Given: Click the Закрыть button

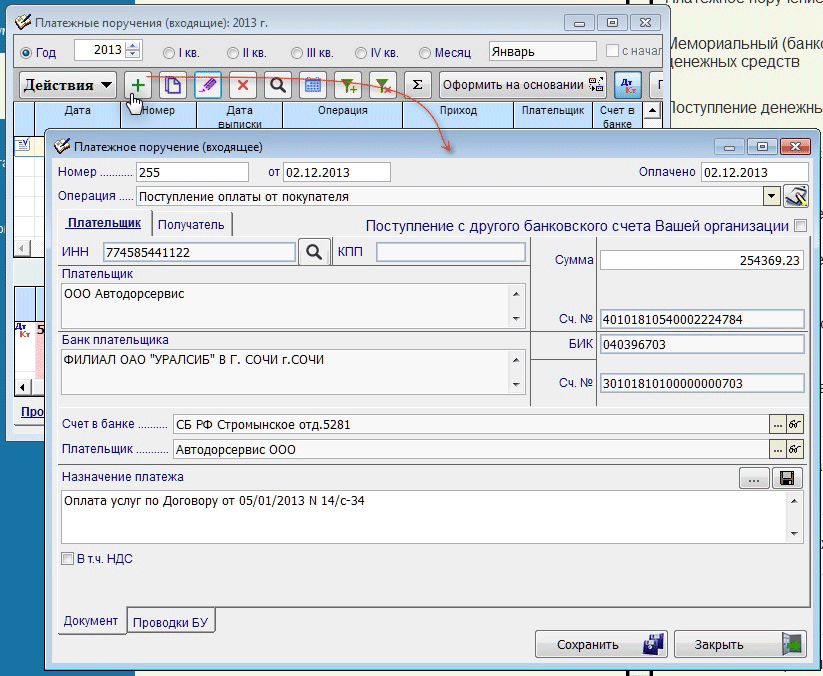Looking at the screenshot, I should click(741, 644).
